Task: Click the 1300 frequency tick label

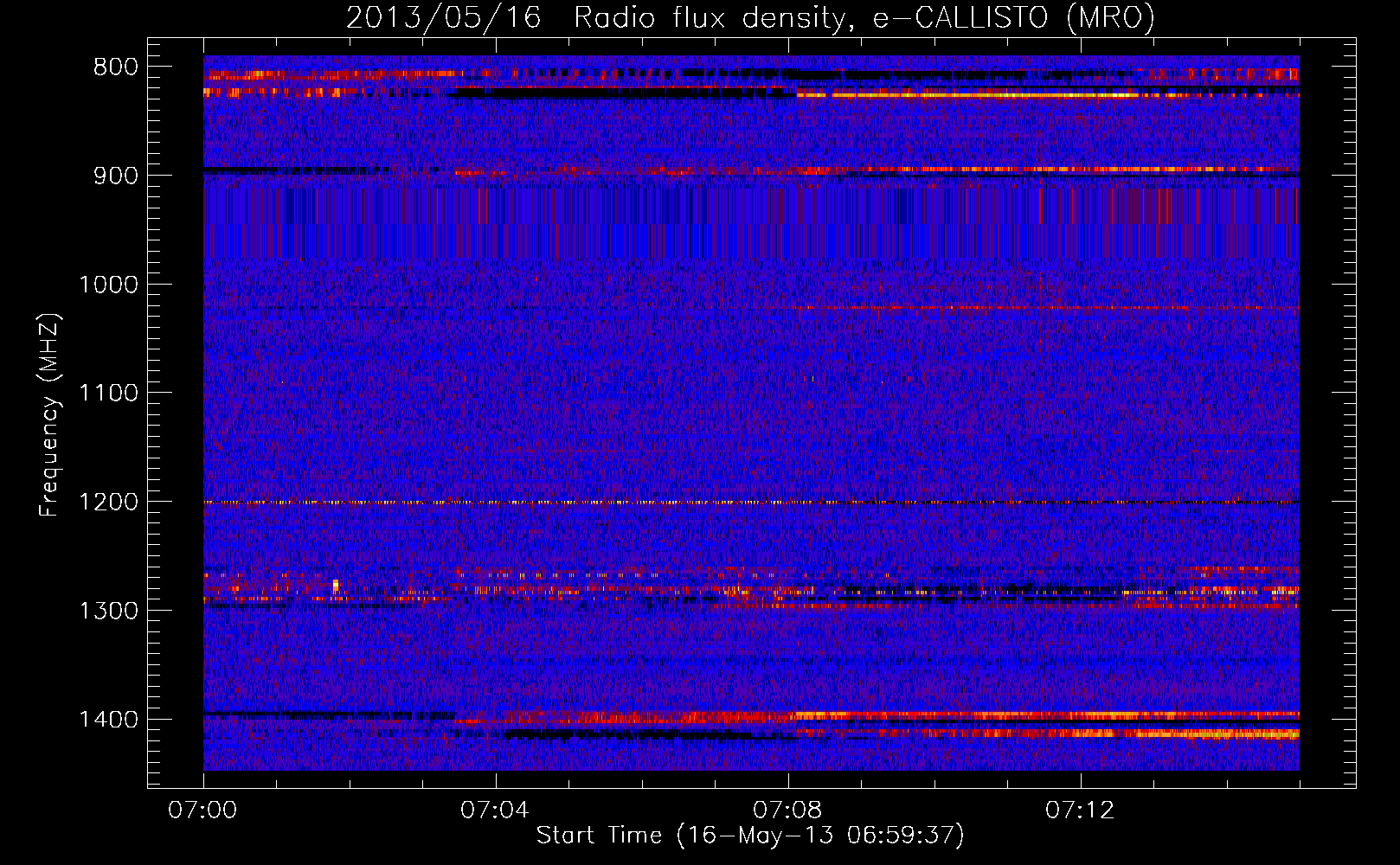Action: [x=108, y=612]
